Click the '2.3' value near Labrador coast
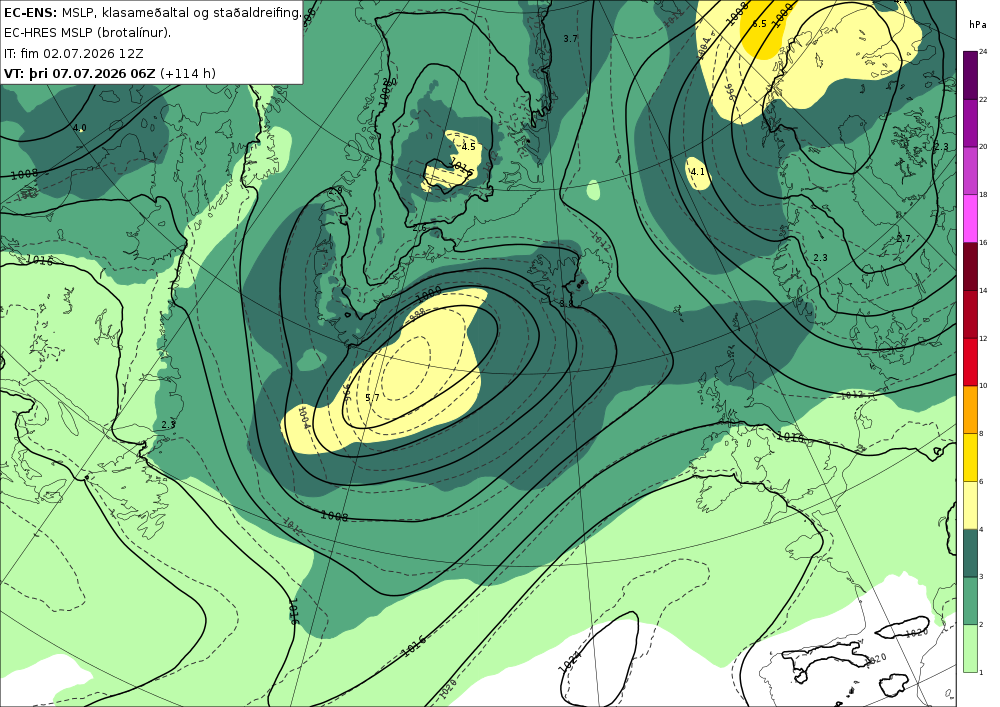Viewport: 1000px width, 707px height. click(x=168, y=425)
